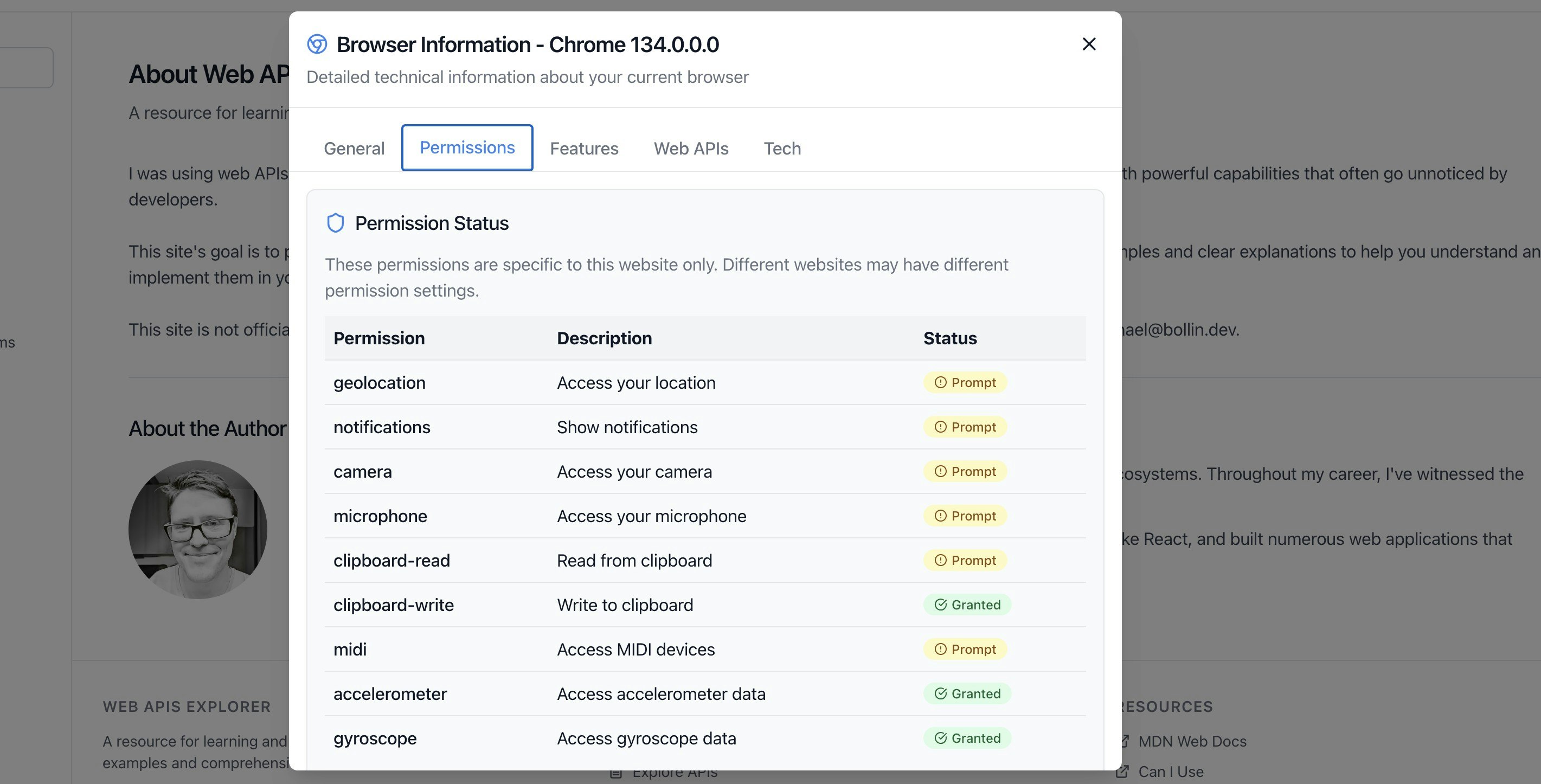Screen dimensions: 1541x784
Task: Open the Can I Use link in footer
Action: [1171, 772]
